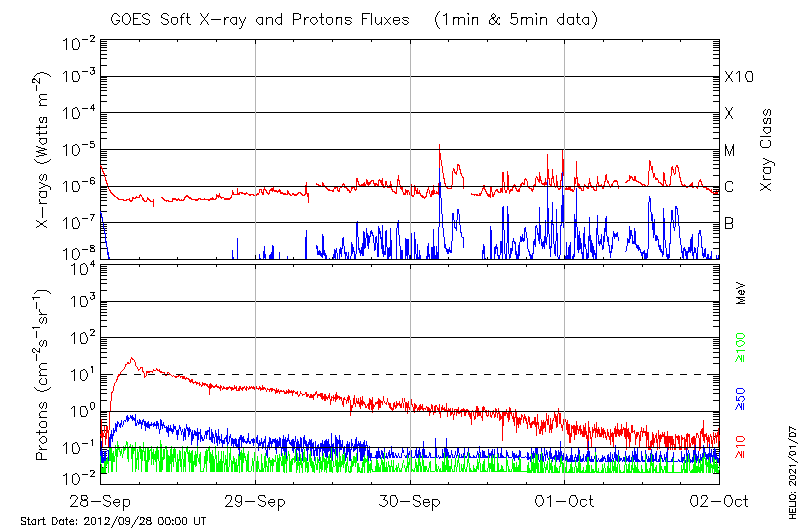Screen dimensions: 800x530
Task: Click the C flare class label
Action: click(729, 187)
